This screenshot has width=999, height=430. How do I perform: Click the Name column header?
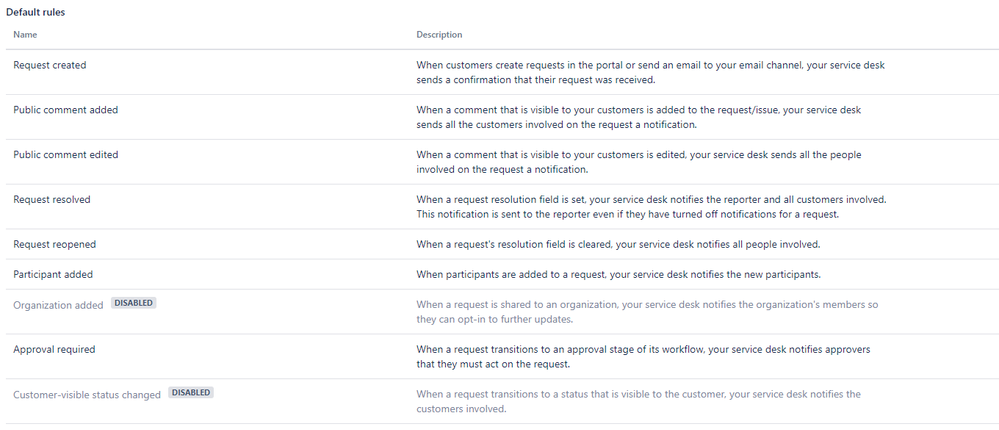25,35
